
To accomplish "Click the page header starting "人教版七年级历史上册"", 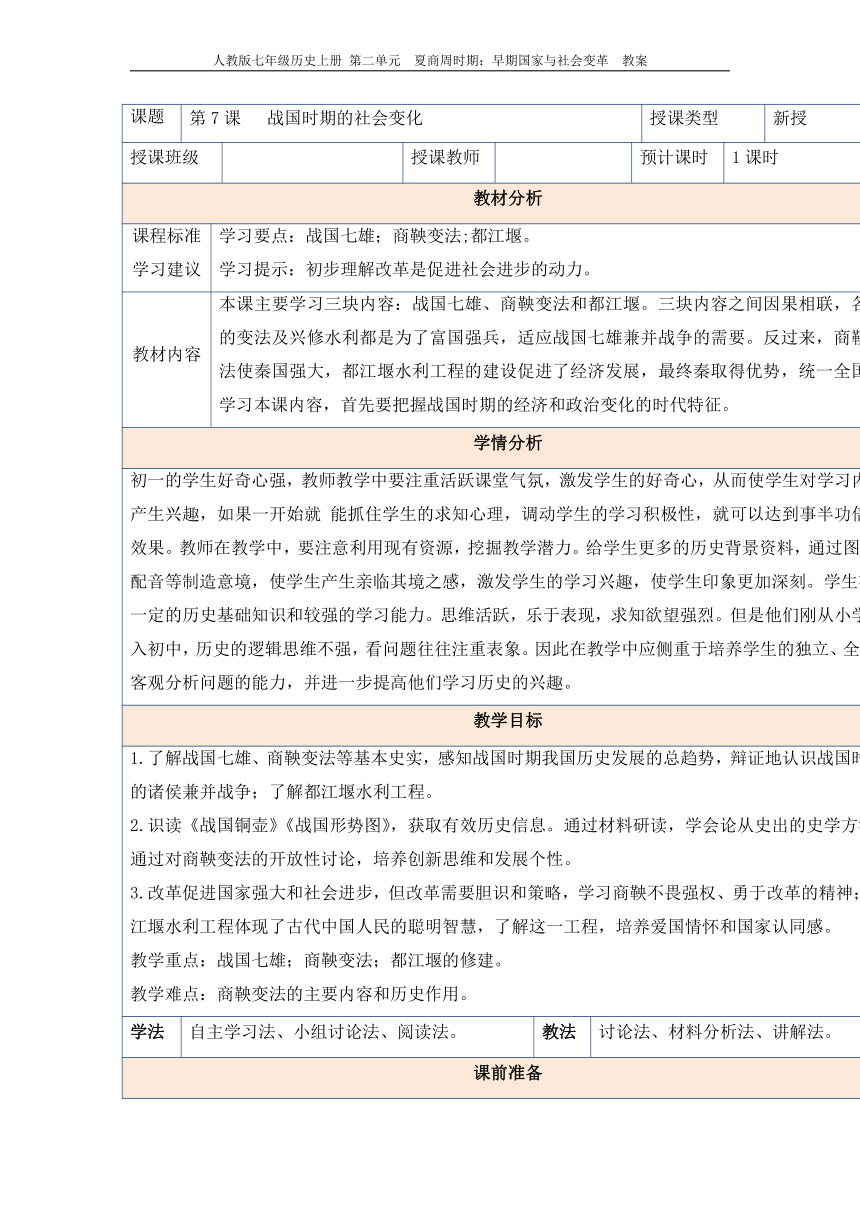I will click(x=430, y=60).
